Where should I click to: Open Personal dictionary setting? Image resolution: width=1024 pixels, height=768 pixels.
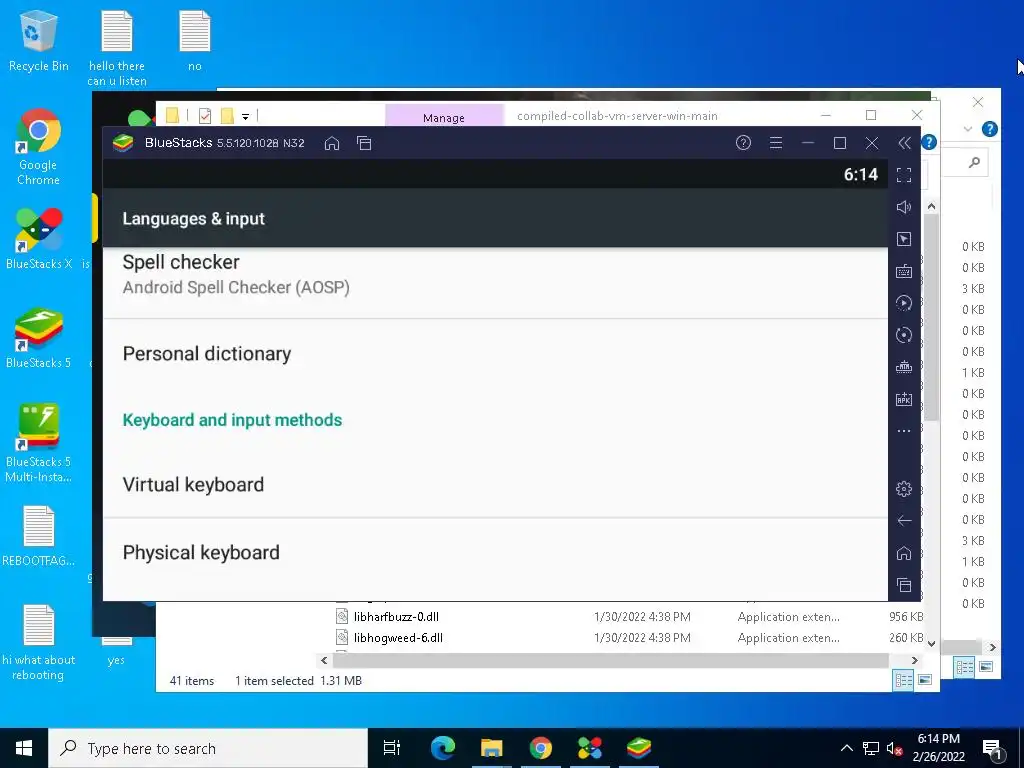[x=495, y=353]
